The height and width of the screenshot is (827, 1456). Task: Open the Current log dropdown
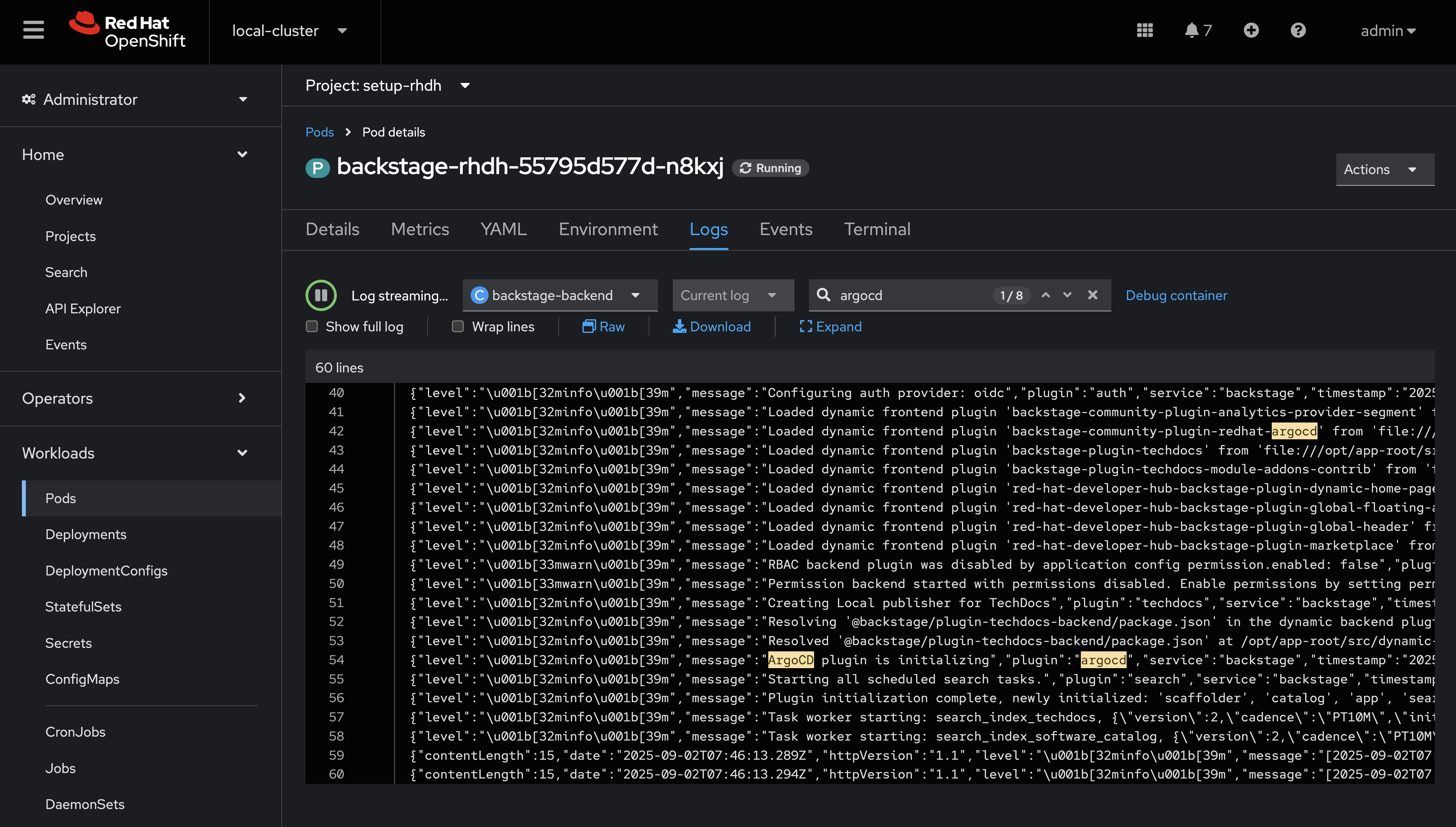[733, 295]
